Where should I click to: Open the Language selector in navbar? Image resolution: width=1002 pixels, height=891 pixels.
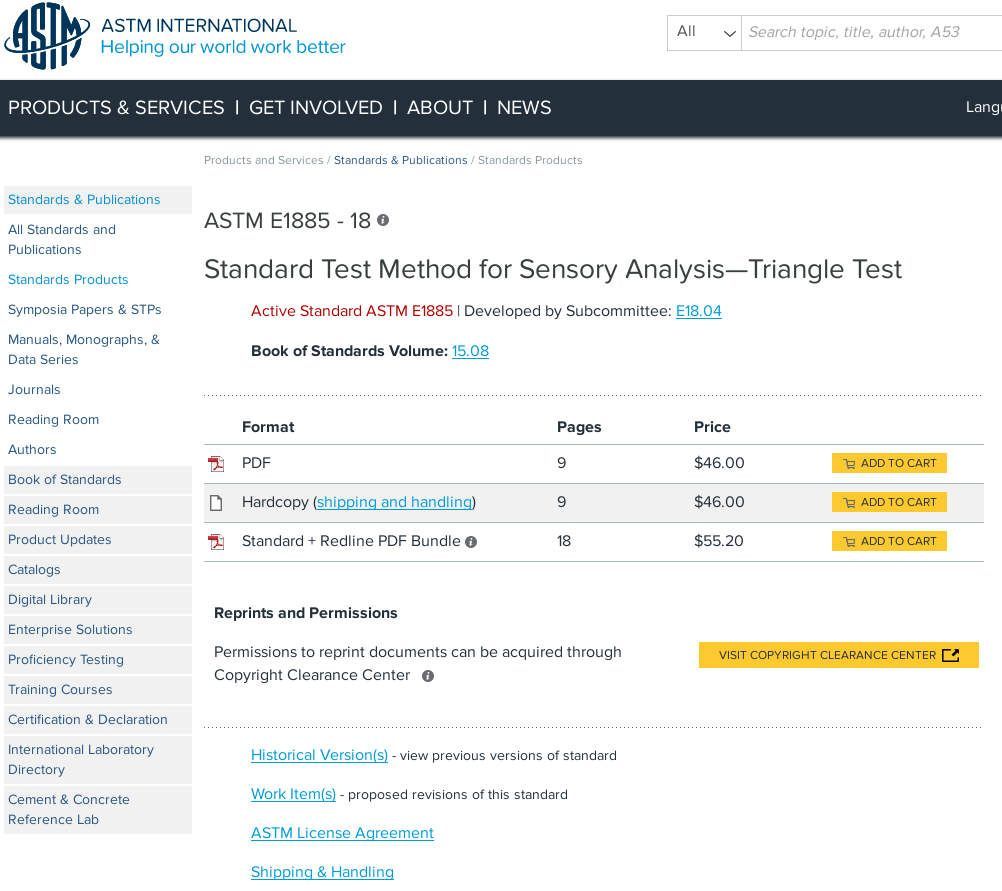[983, 107]
